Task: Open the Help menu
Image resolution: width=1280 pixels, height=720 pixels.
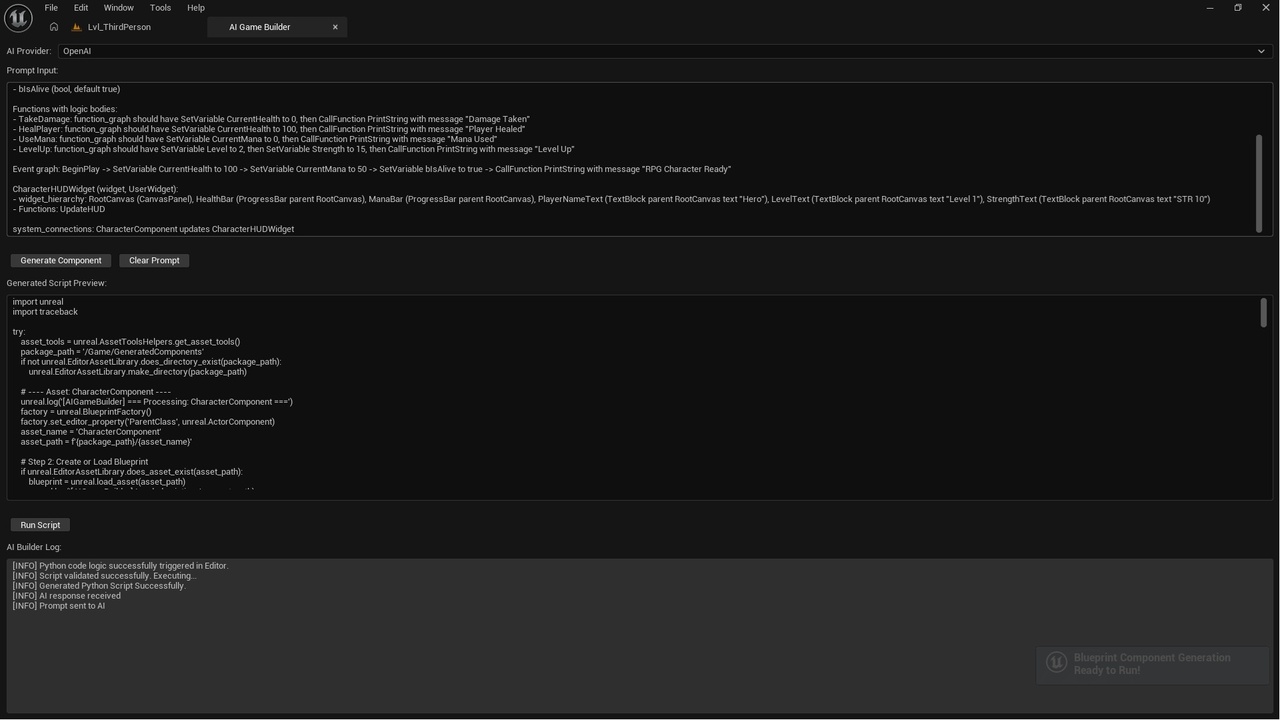Action: pyautogui.click(x=196, y=8)
